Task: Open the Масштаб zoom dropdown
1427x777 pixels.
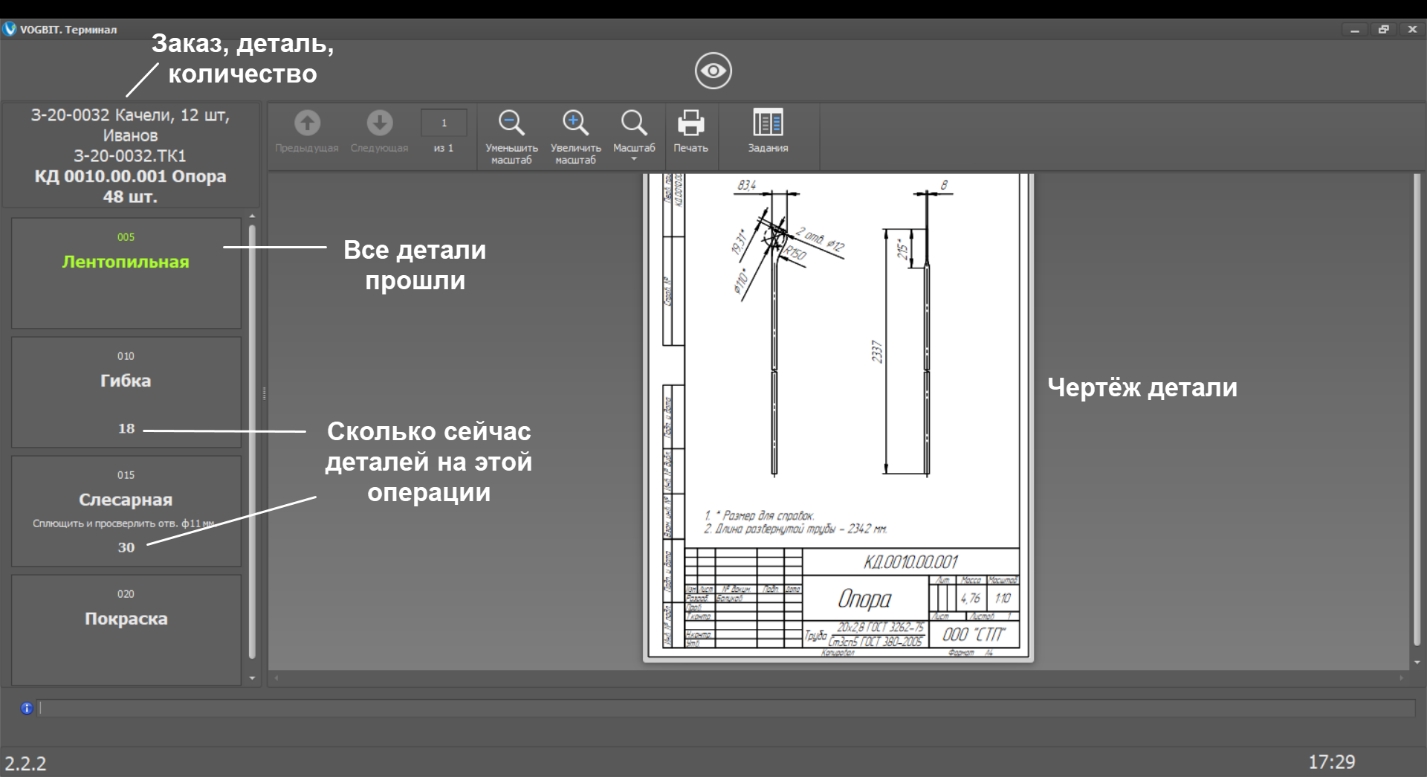Action: [x=633, y=135]
